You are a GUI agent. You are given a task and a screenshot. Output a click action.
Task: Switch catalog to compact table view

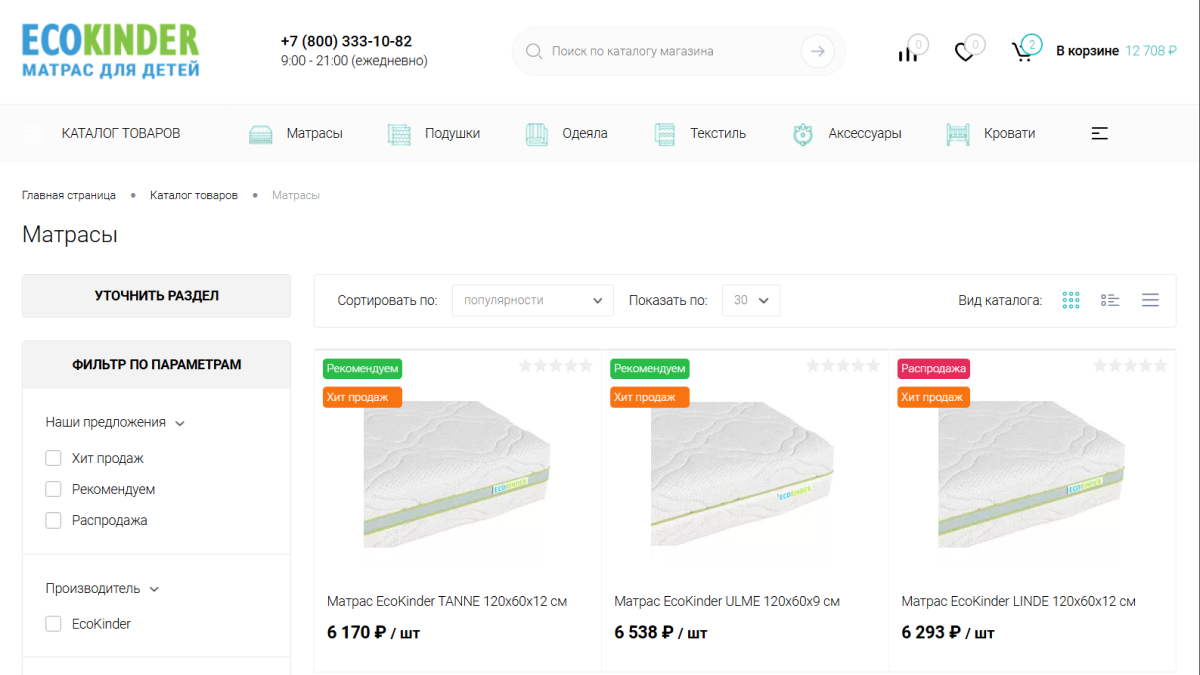click(1150, 300)
